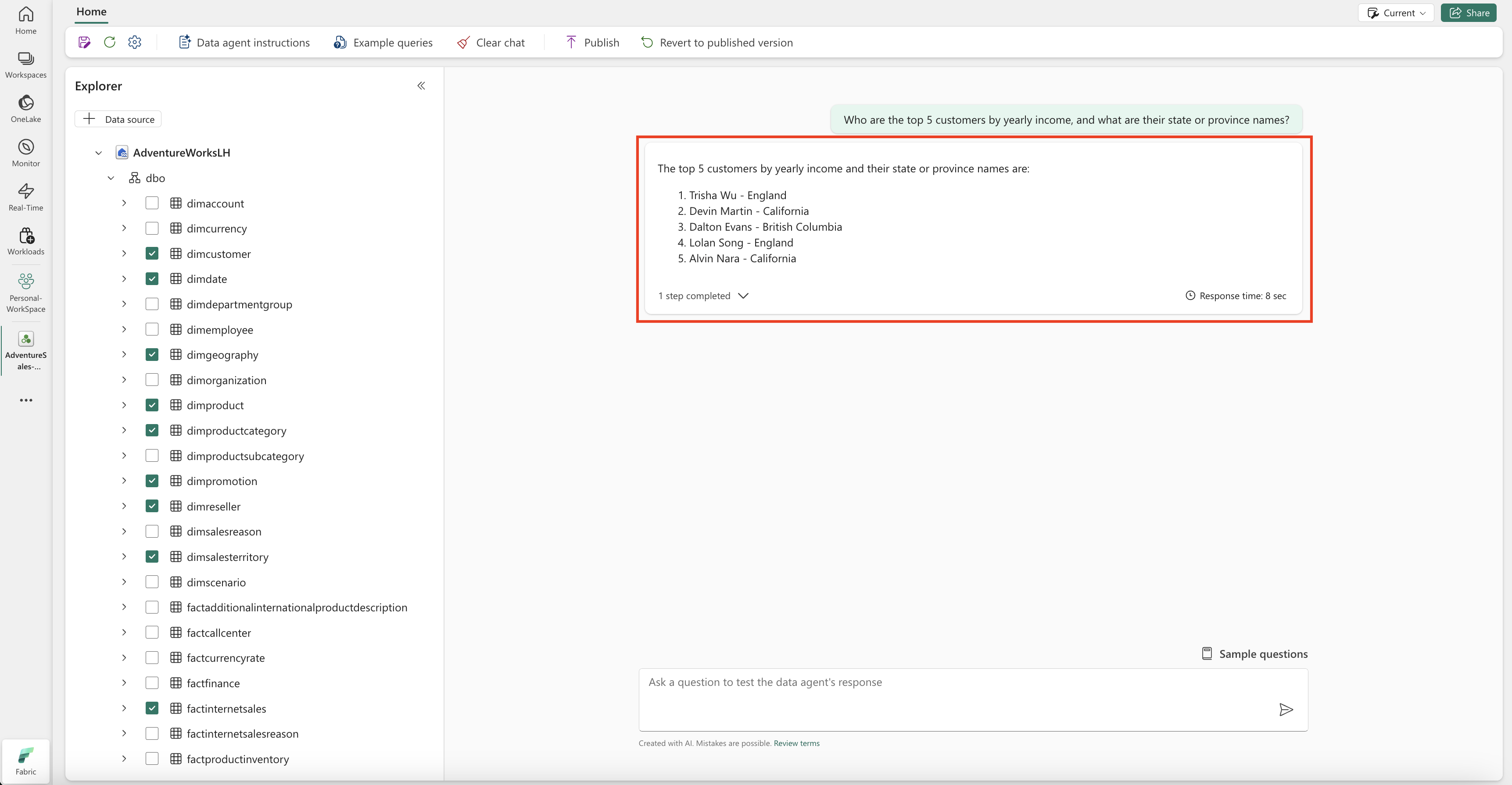Screen dimensions: 1512x785
Task: Expand the dimcustomer table columns
Action: coord(124,253)
